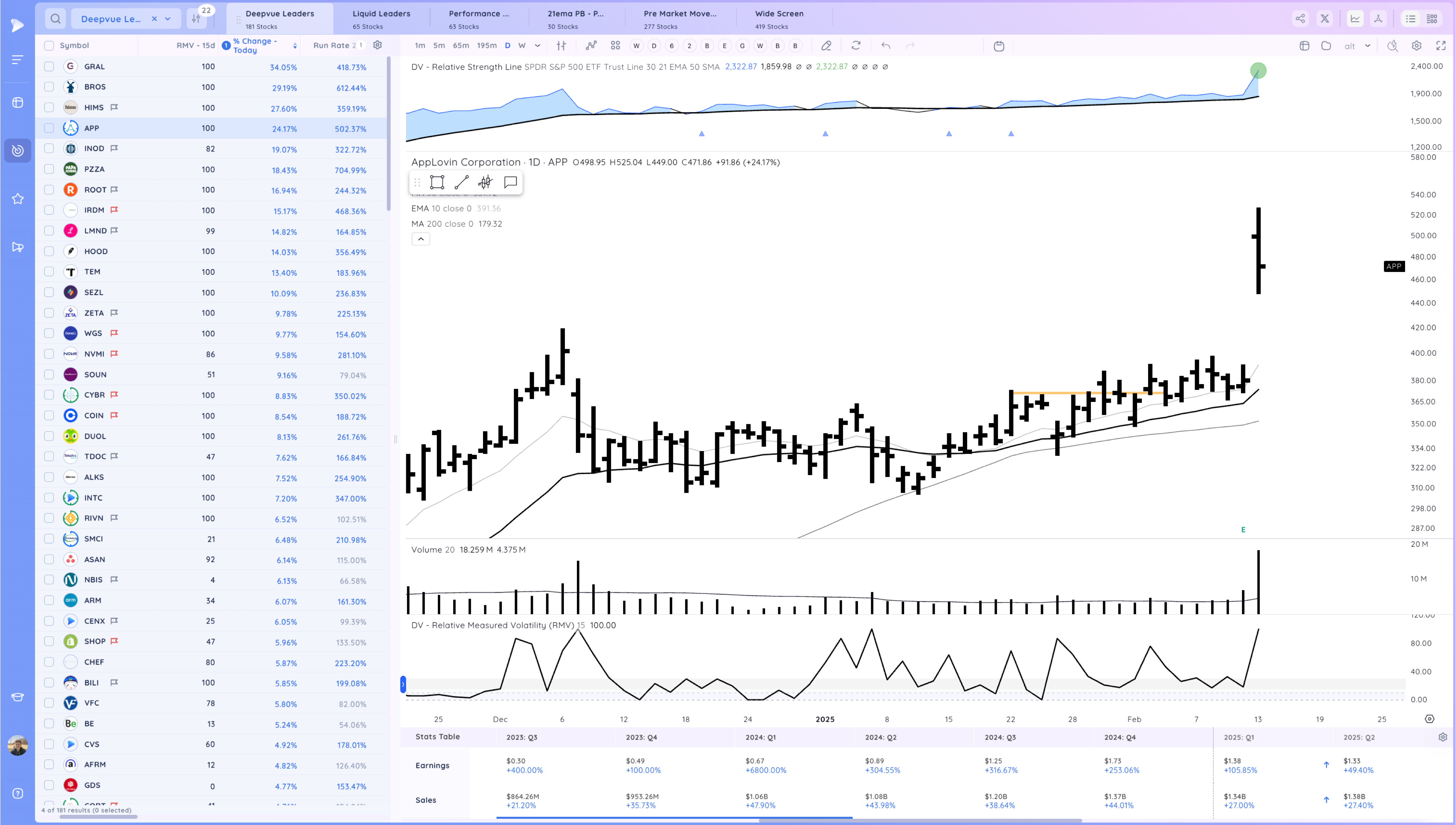Open Pre Market Movers tab
1456x825 pixels.
680,19
